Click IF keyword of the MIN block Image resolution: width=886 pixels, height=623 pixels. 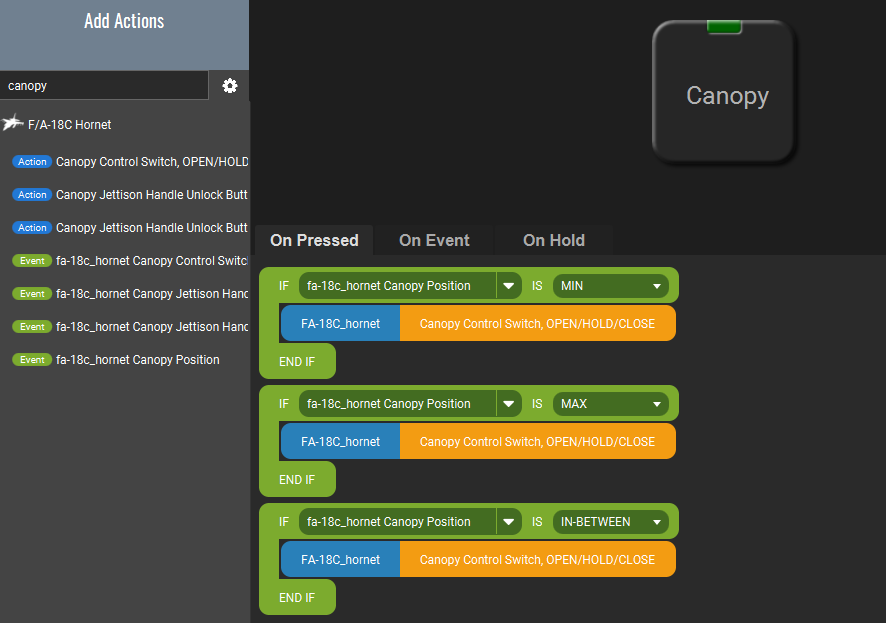pos(284,286)
